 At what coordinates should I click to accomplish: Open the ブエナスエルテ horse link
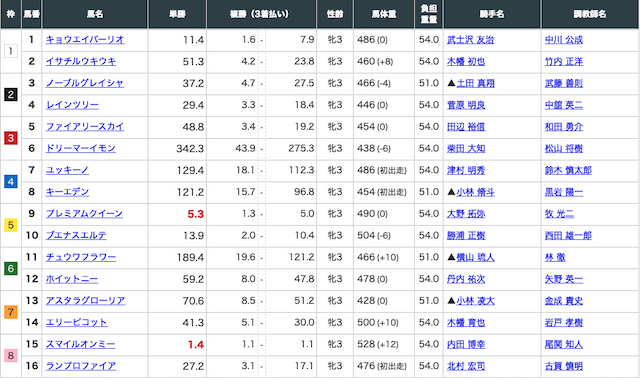tap(76, 236)
